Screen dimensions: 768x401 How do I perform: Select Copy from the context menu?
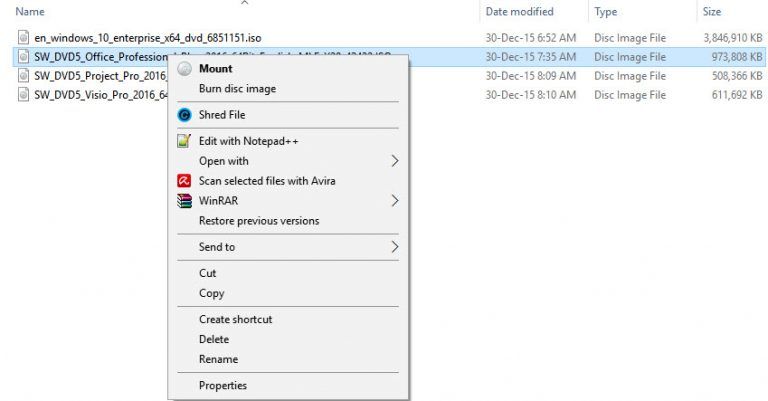click(212, 293)
